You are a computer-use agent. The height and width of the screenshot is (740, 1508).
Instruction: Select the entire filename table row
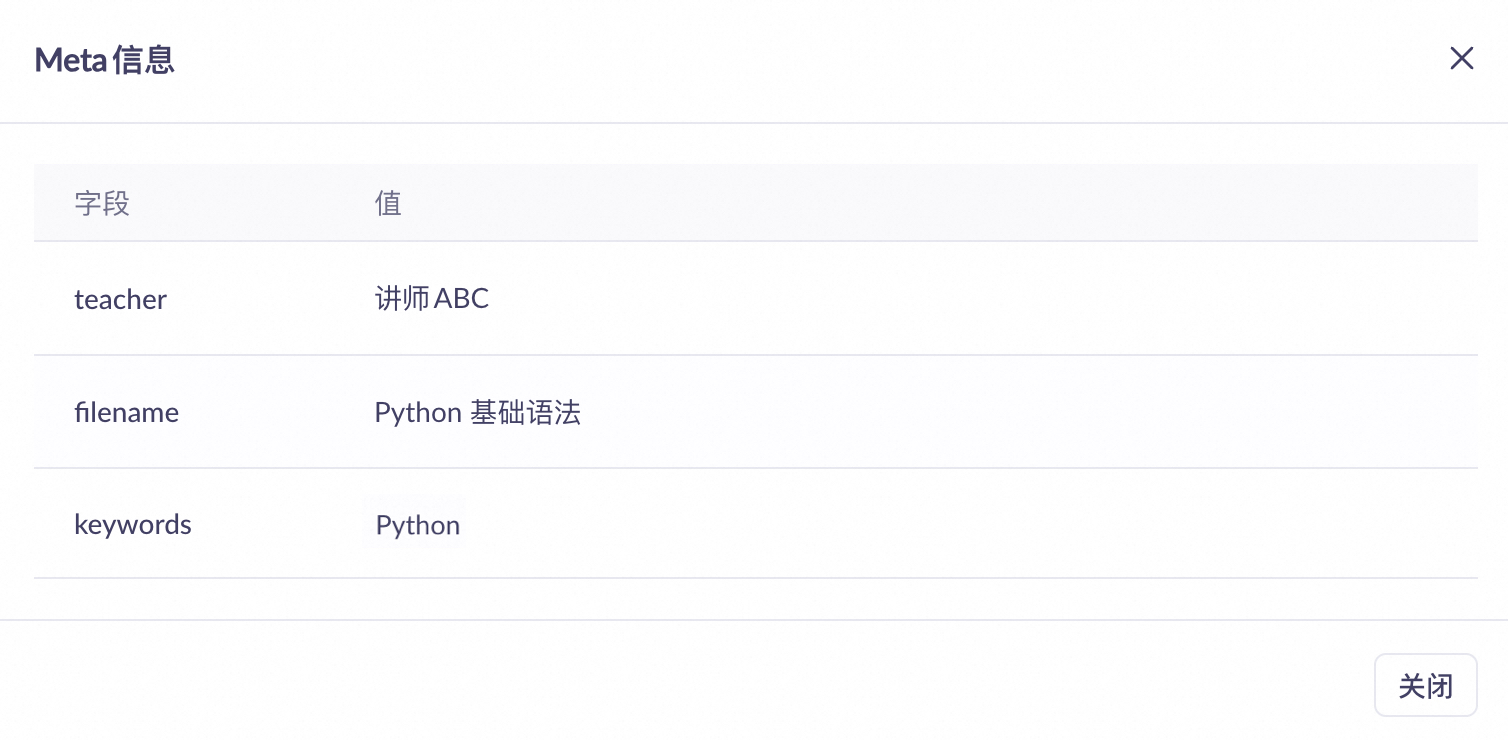click(x=900, y=412)
